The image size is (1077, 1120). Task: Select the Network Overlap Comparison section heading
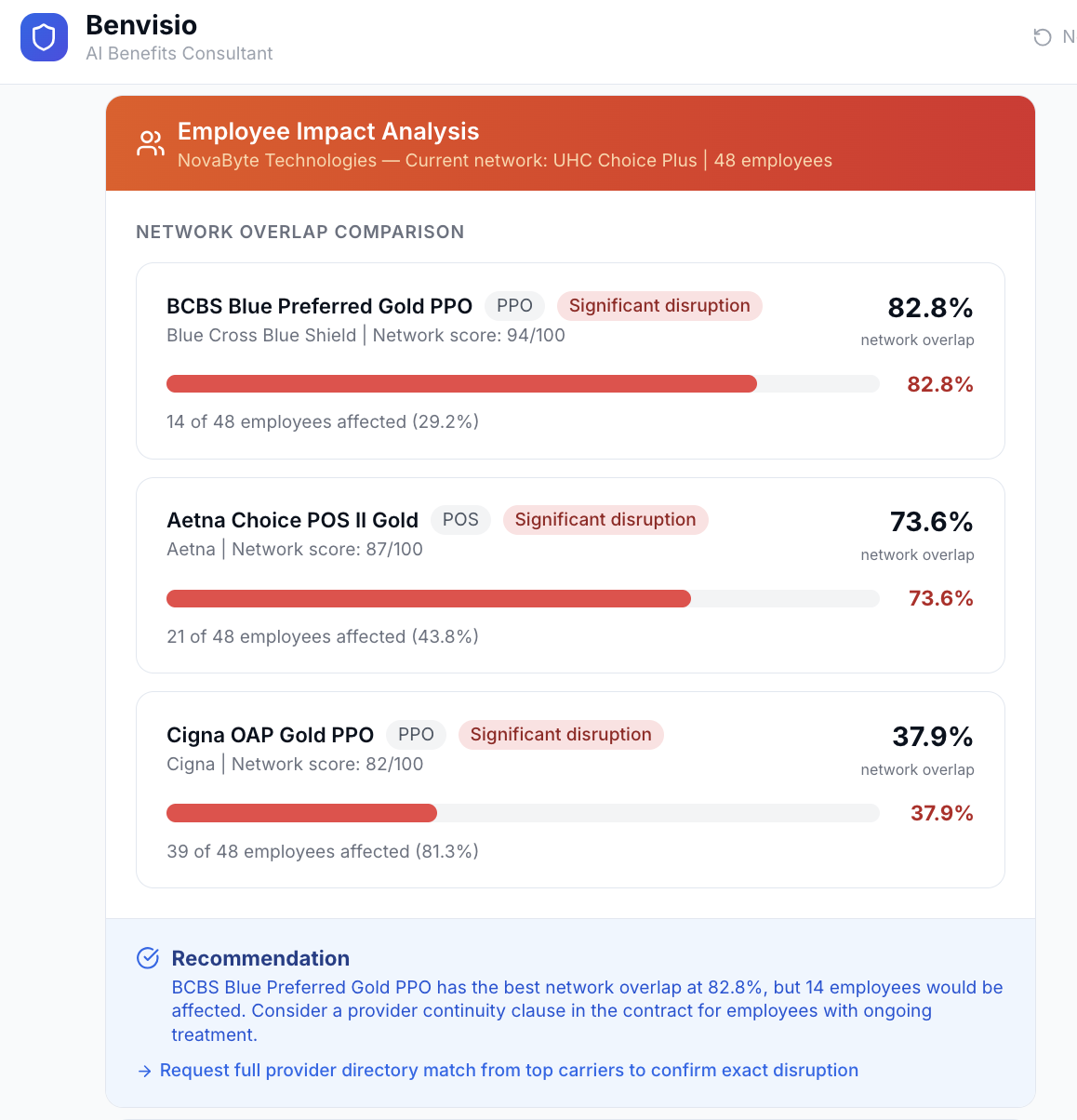pyautogui.click(x=299, y=232)
